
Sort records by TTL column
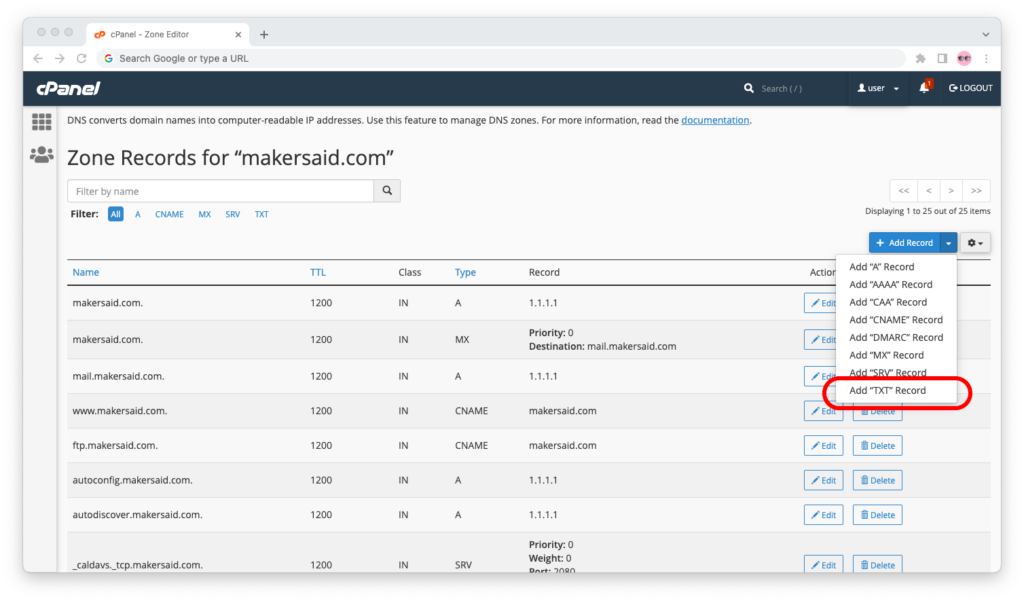pos(318,272)
